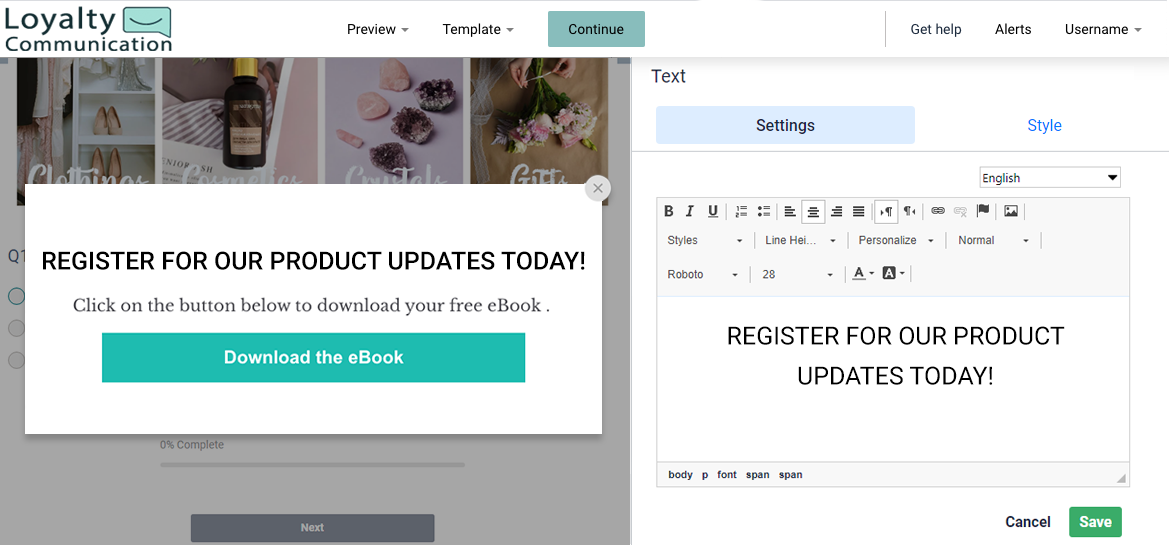Set left-to-right text direction
This screenshot has width=1169, height=545.
pos(886,212)
